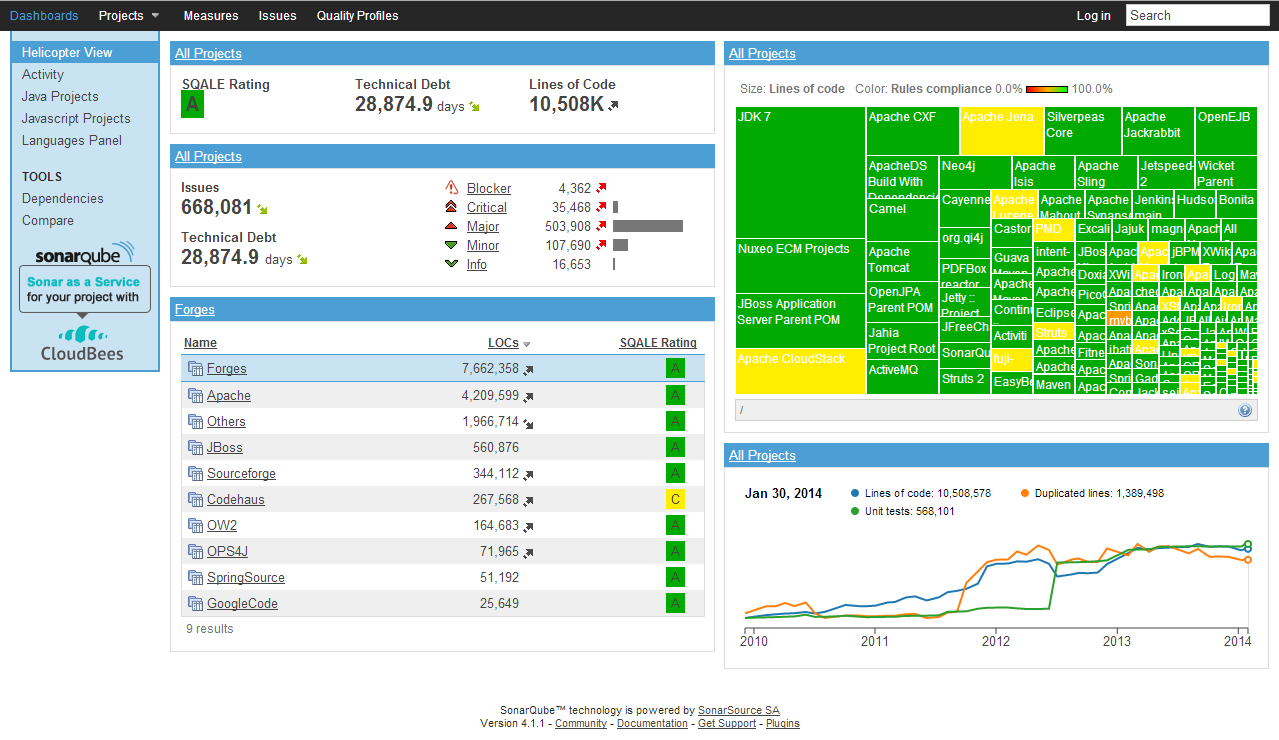1279x740 pixels.
Task: Toggle LOCs column sort order
Action: 504,343
